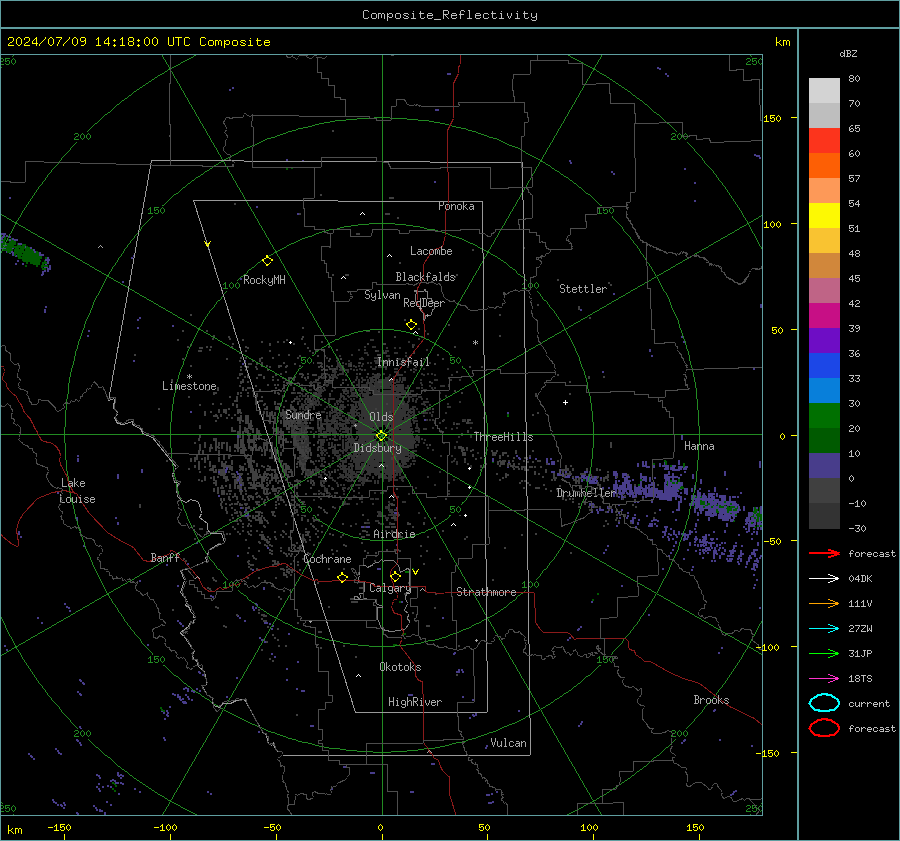Pick the magenta swatch beside 39 dBZ
Screen dimensions: 900x841
824,315
